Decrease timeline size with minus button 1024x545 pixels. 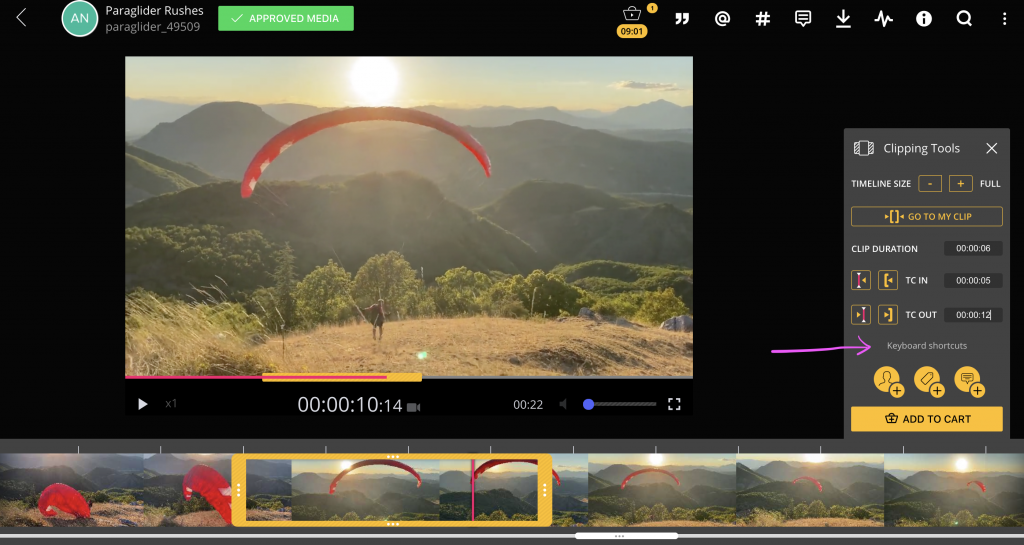click(x=930, y=183)
